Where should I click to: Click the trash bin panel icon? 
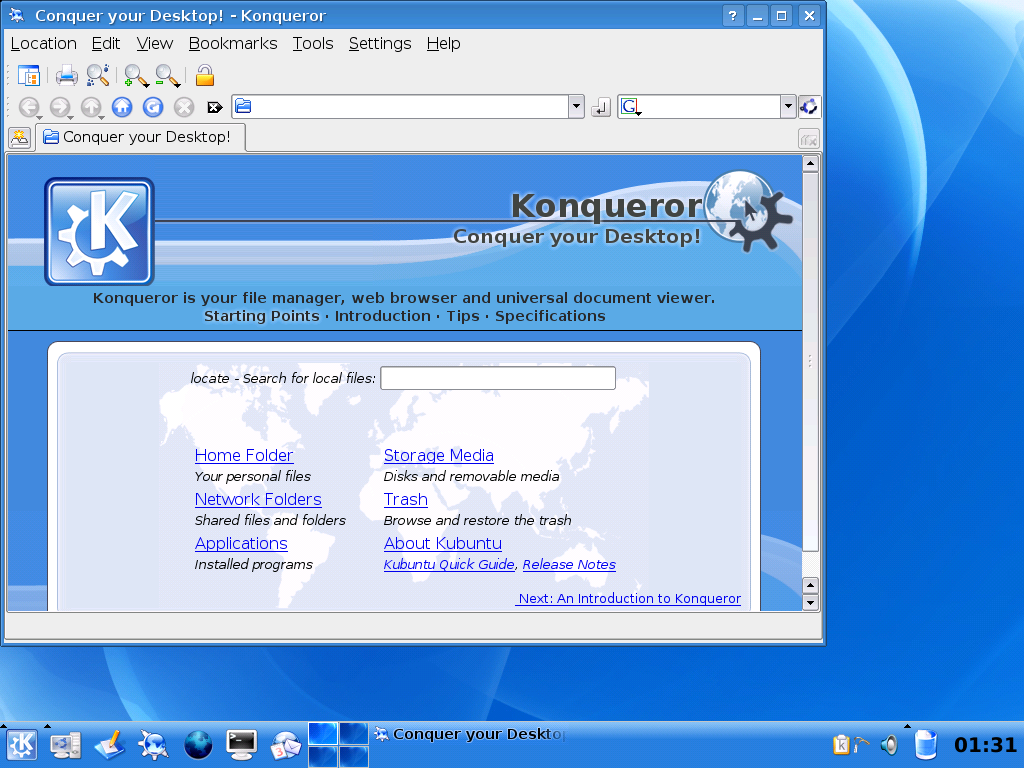pos(925,744)
